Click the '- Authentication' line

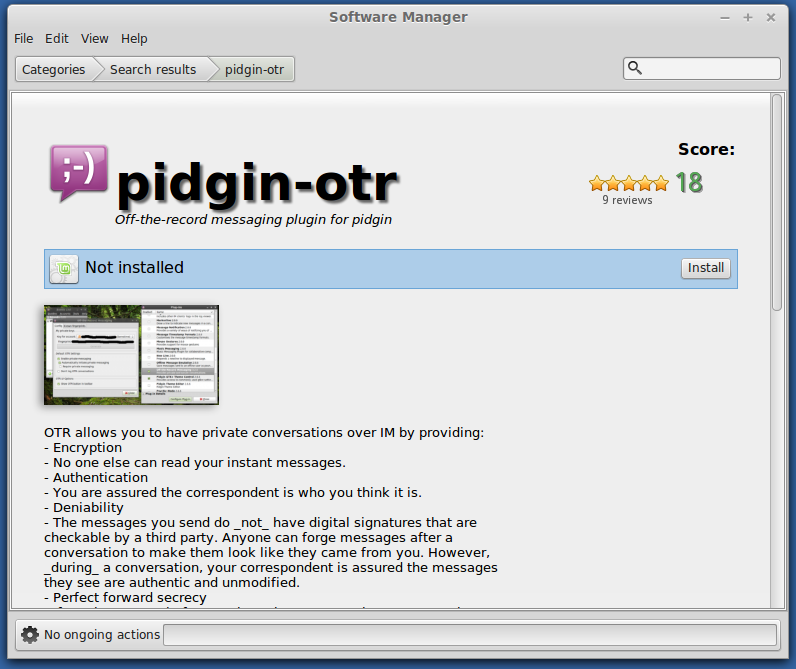pyautogui.click(x=96, y=478)
